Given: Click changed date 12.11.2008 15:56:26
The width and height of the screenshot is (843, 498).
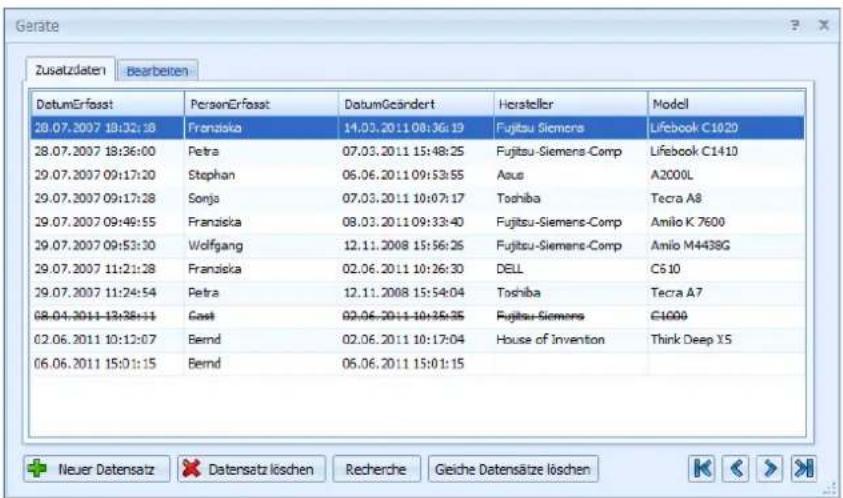Looking at the screenshot, I should pyautogui.click(x=416, y=246).
